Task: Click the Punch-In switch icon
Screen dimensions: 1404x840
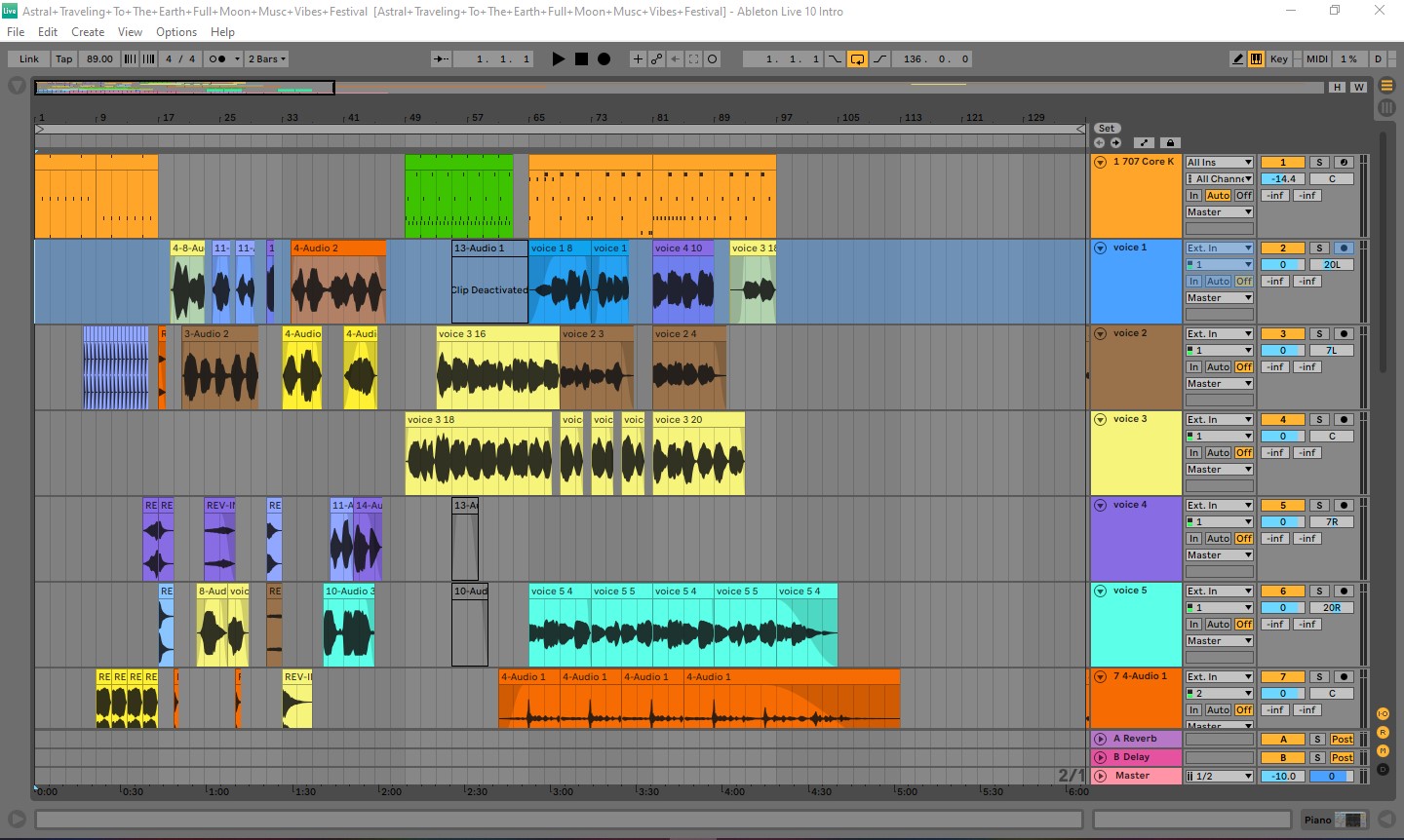Action: [835, 59]
